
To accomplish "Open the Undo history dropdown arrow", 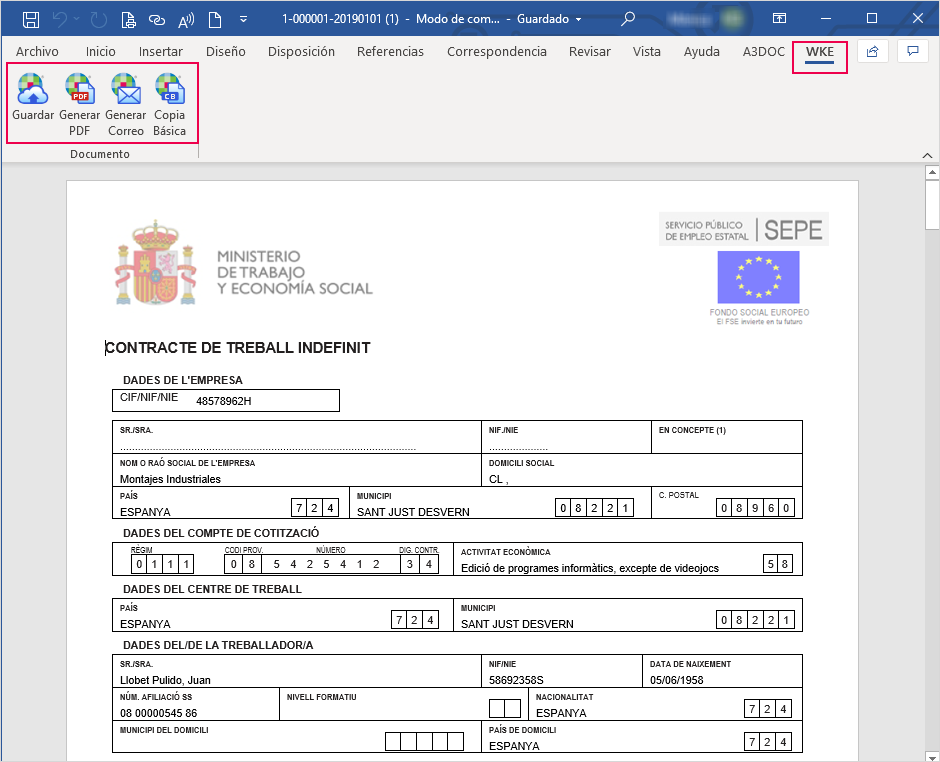I will coord(77,19).
